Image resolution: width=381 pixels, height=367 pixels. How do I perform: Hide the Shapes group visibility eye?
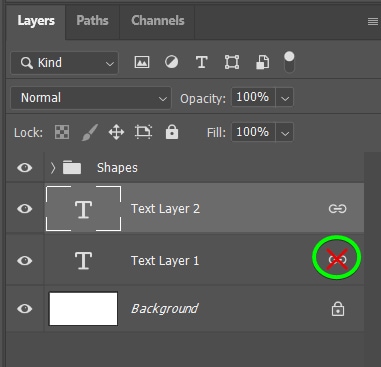(25, 168)
